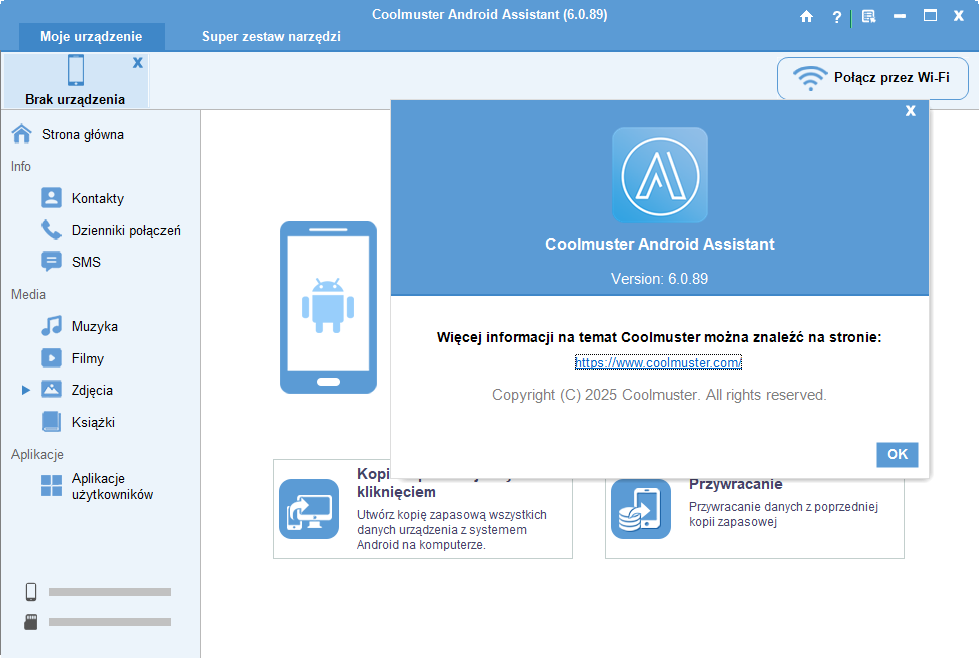Viewport: 979px width, 659px height.
Task: Click the phone storage usage bar
Action: click(110, 592)
